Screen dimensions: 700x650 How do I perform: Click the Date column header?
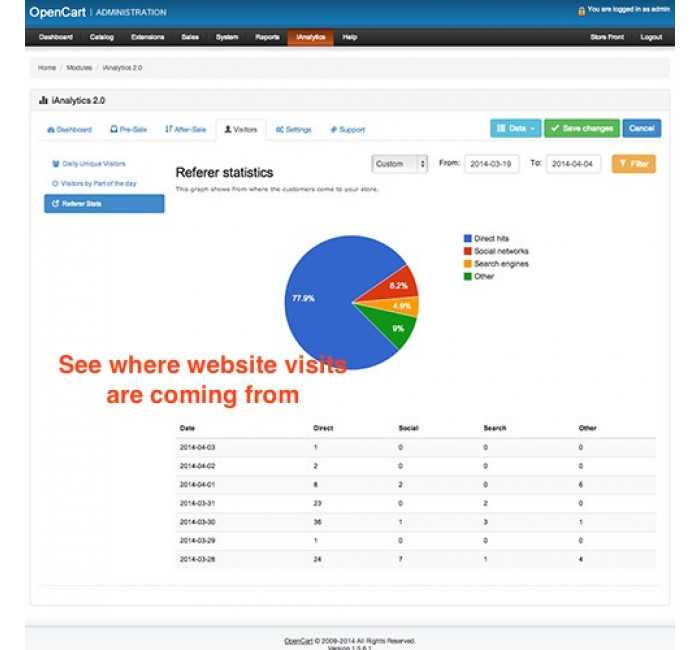click(188, 428)
